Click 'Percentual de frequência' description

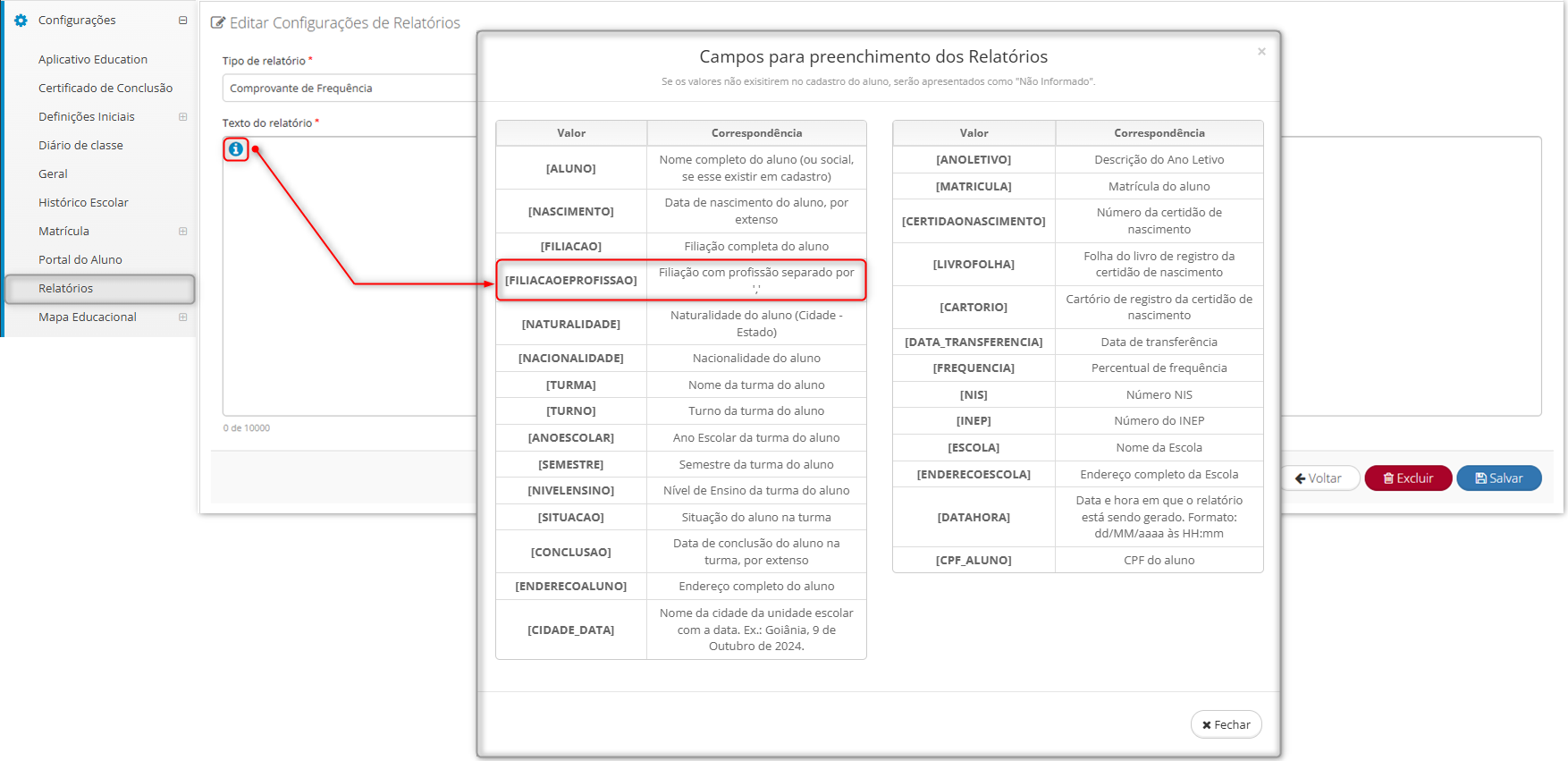1159,368
